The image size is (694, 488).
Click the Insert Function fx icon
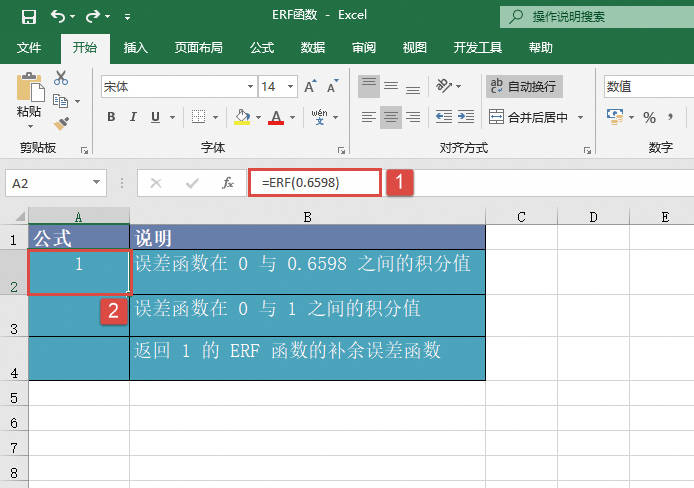[228, 183]
